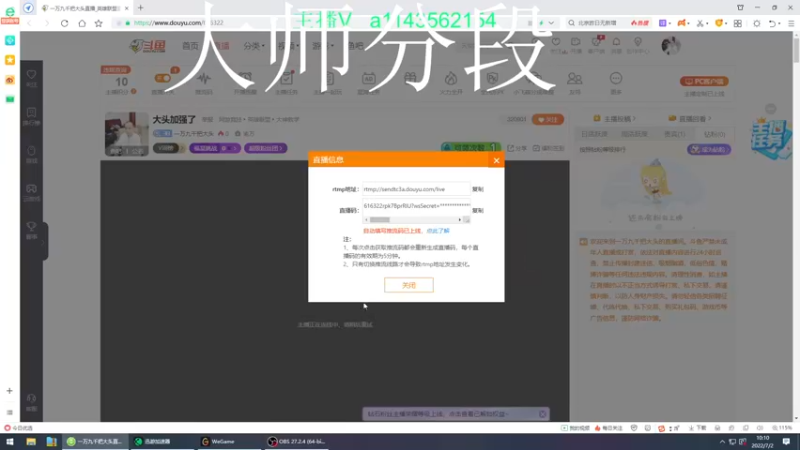Image resolution: width=800 pixels, height=450 pixels.
Task: Click the 115% zoom level in status bar
Action: (782, 428)
